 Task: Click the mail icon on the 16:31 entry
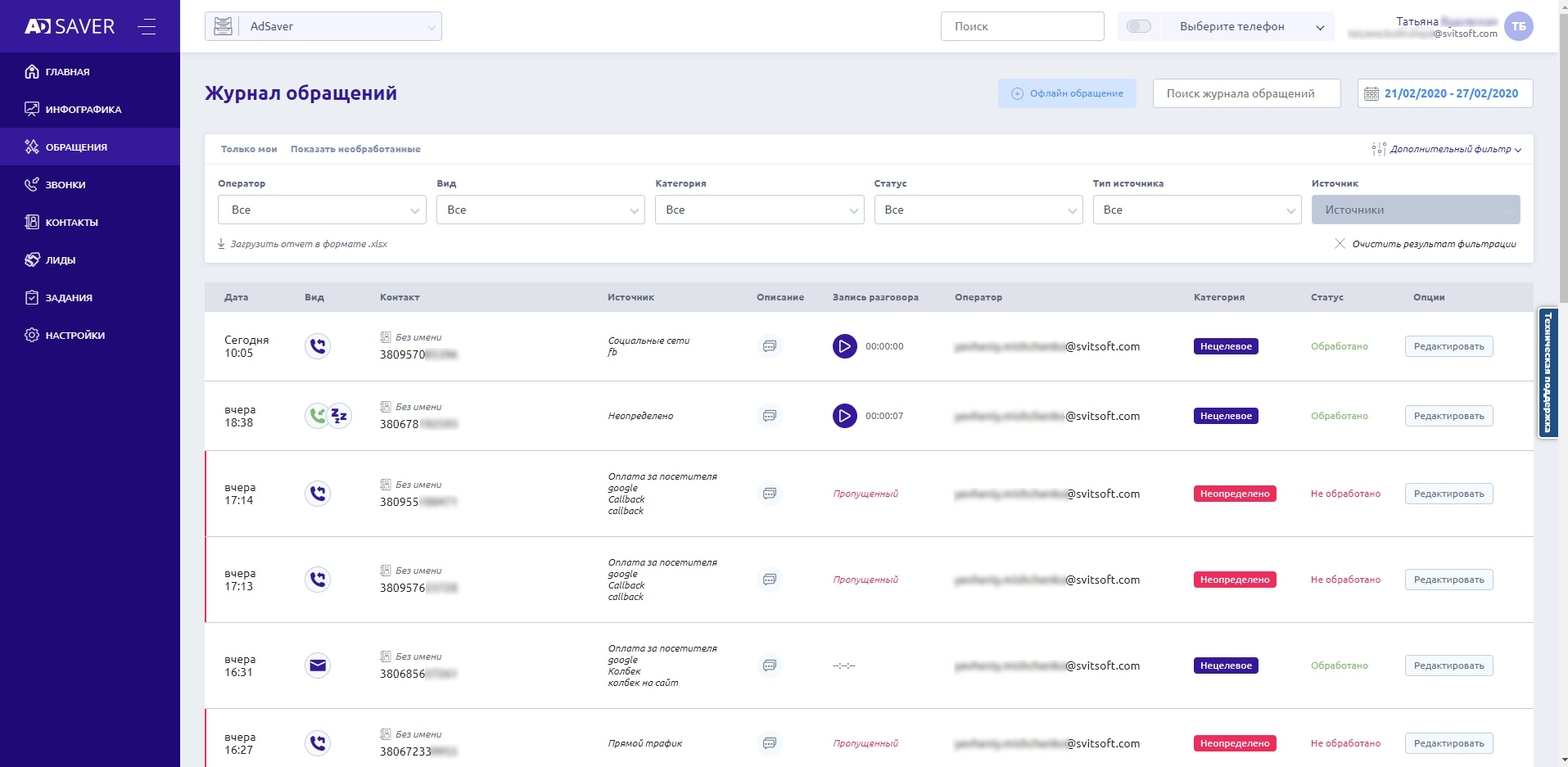click(x=318, y=665)
